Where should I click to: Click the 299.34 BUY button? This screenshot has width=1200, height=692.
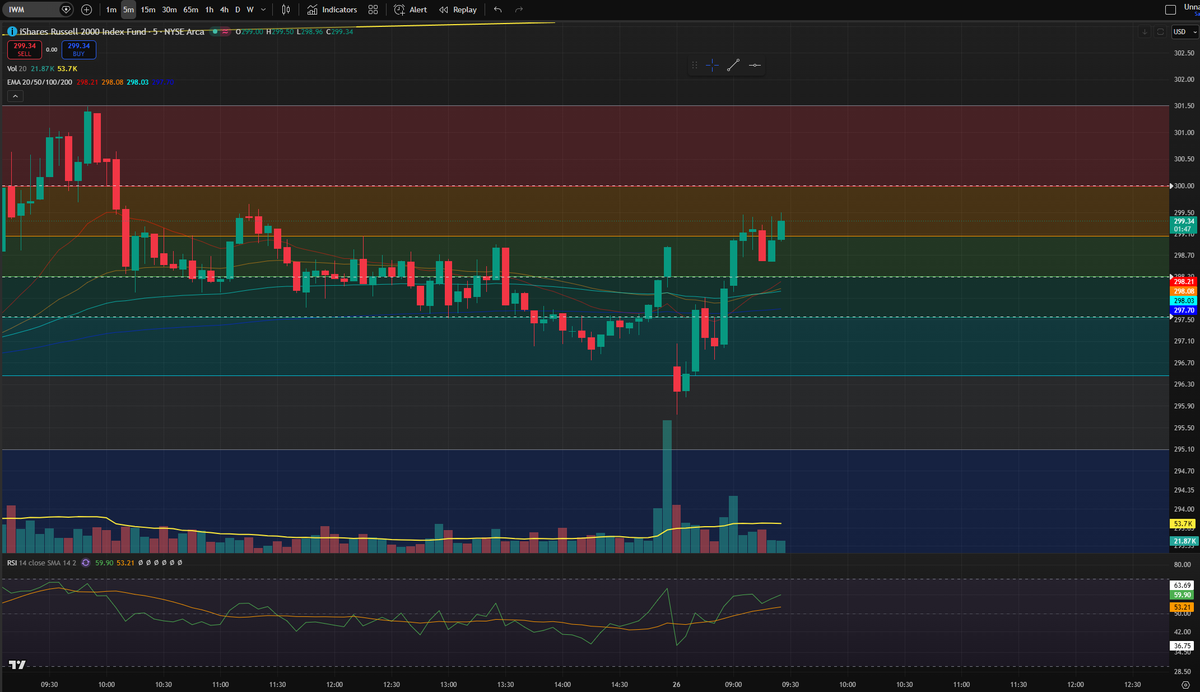[79, 49]
